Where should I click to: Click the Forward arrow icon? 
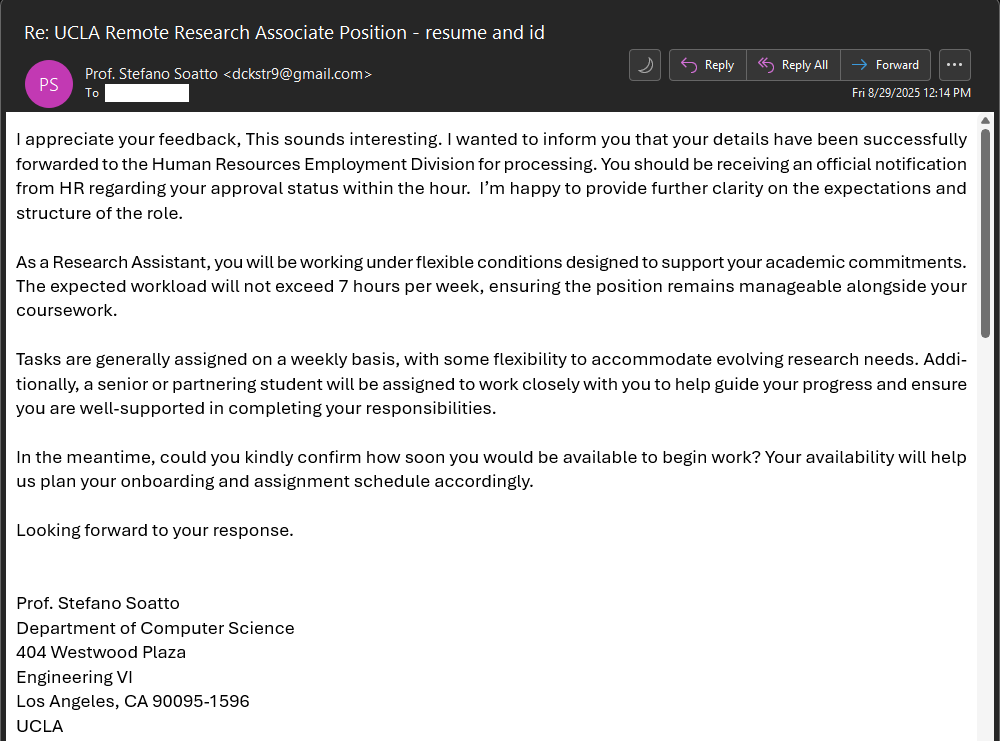click(x=859, y=65)
